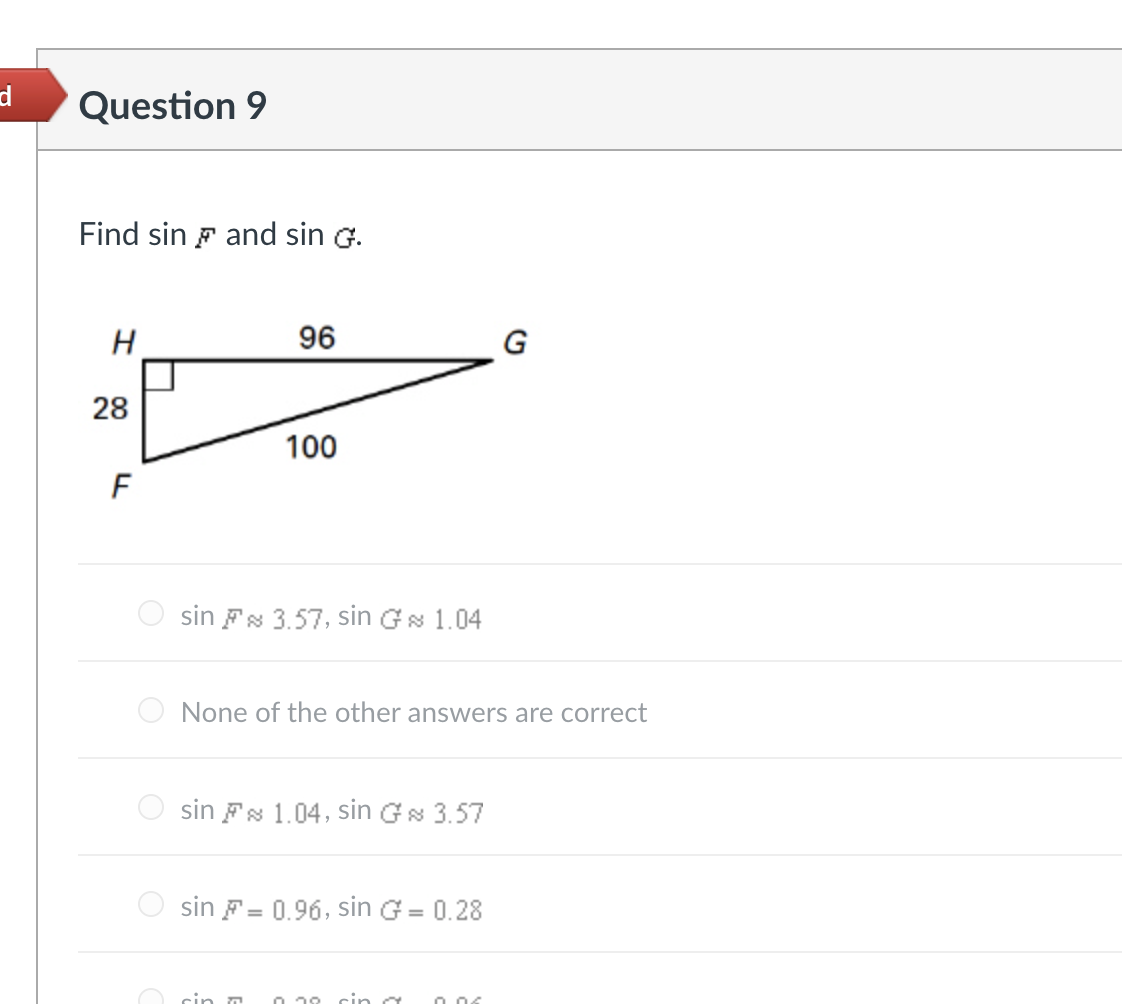1122x1004 pixels.
Task: Click vertex label F on the triangle
Action: (x=120, y=488)
